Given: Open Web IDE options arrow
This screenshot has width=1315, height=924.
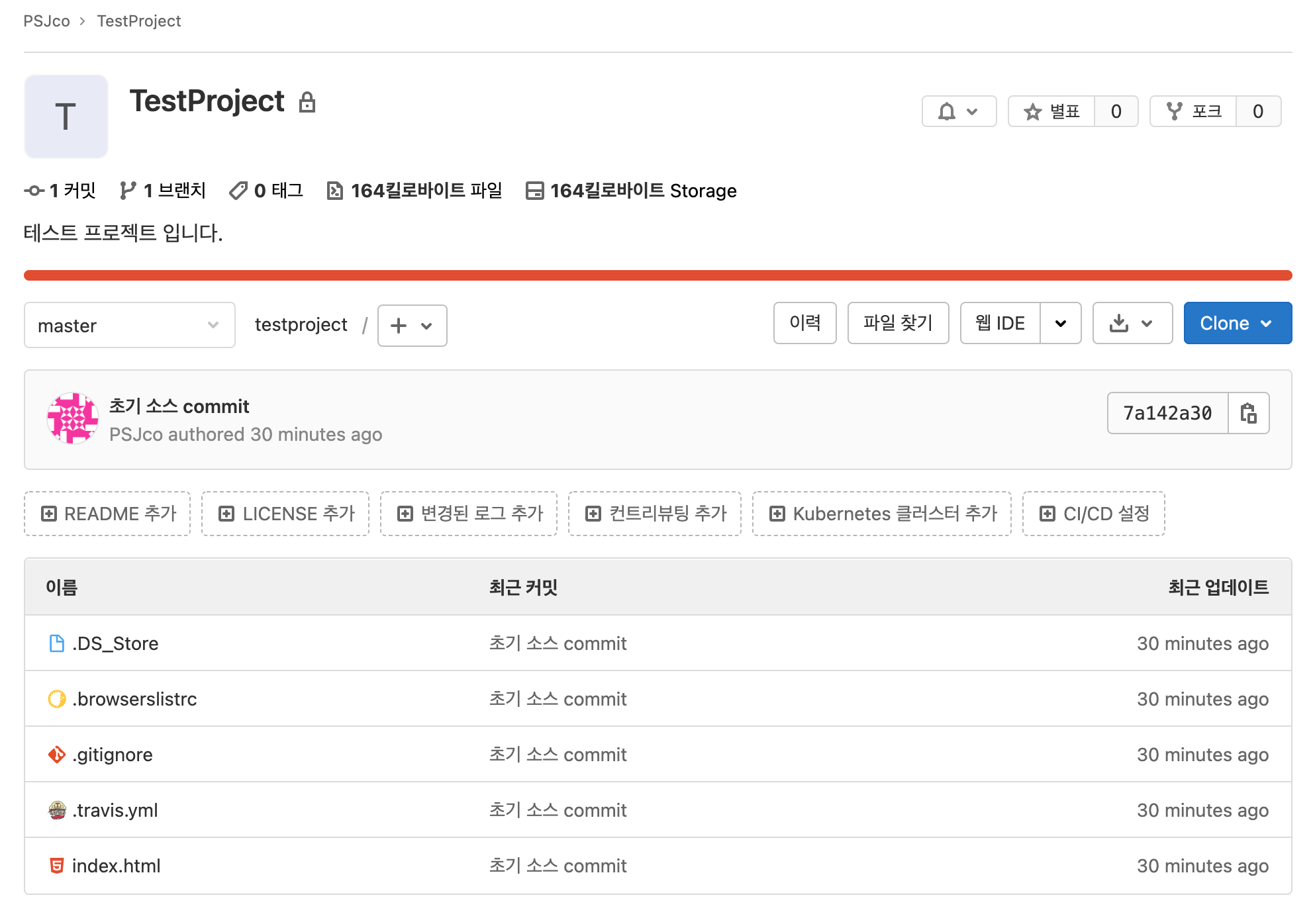Looking at the screenshot, I should (1060, 323).
